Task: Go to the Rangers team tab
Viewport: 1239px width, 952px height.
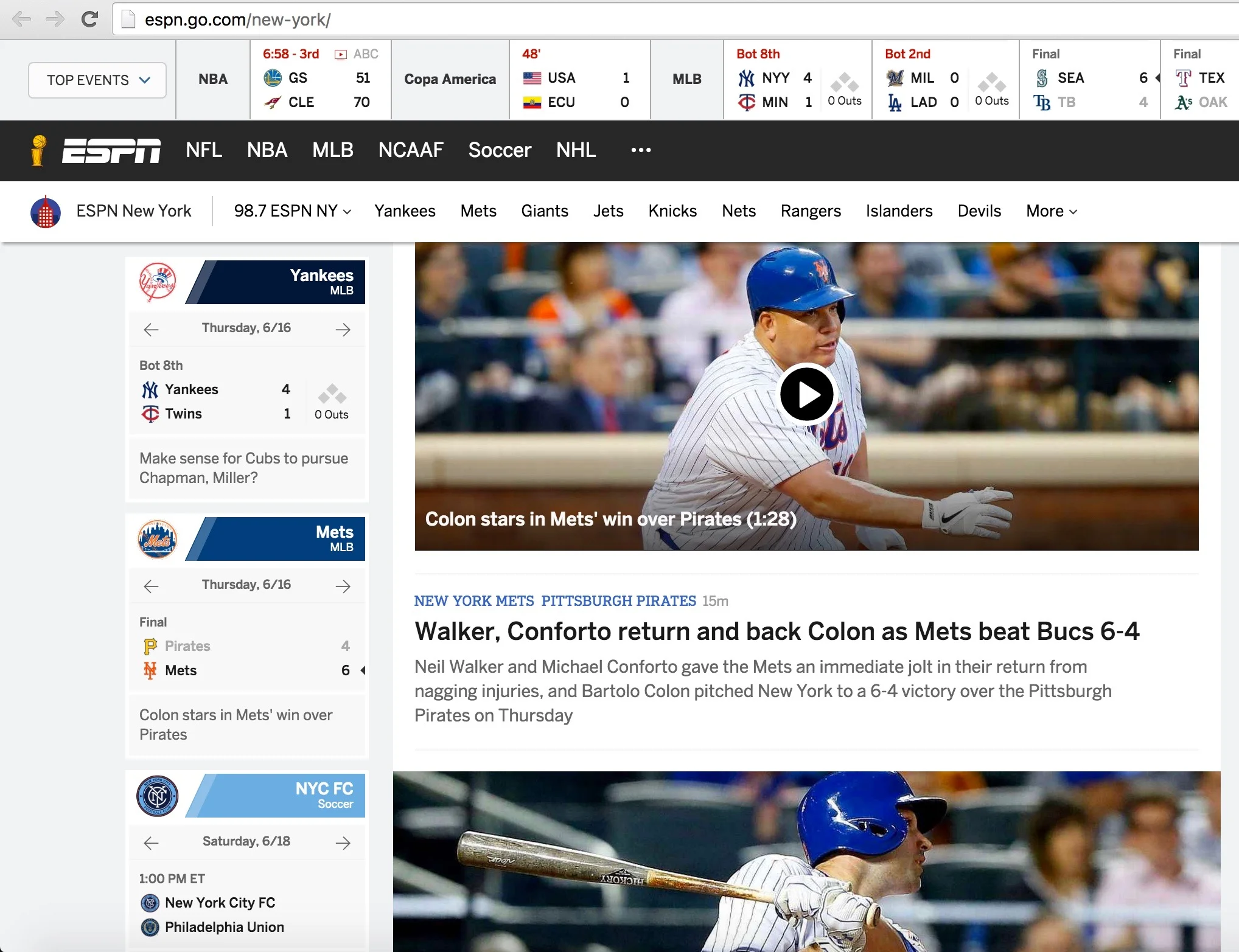Action: (811, 211)
